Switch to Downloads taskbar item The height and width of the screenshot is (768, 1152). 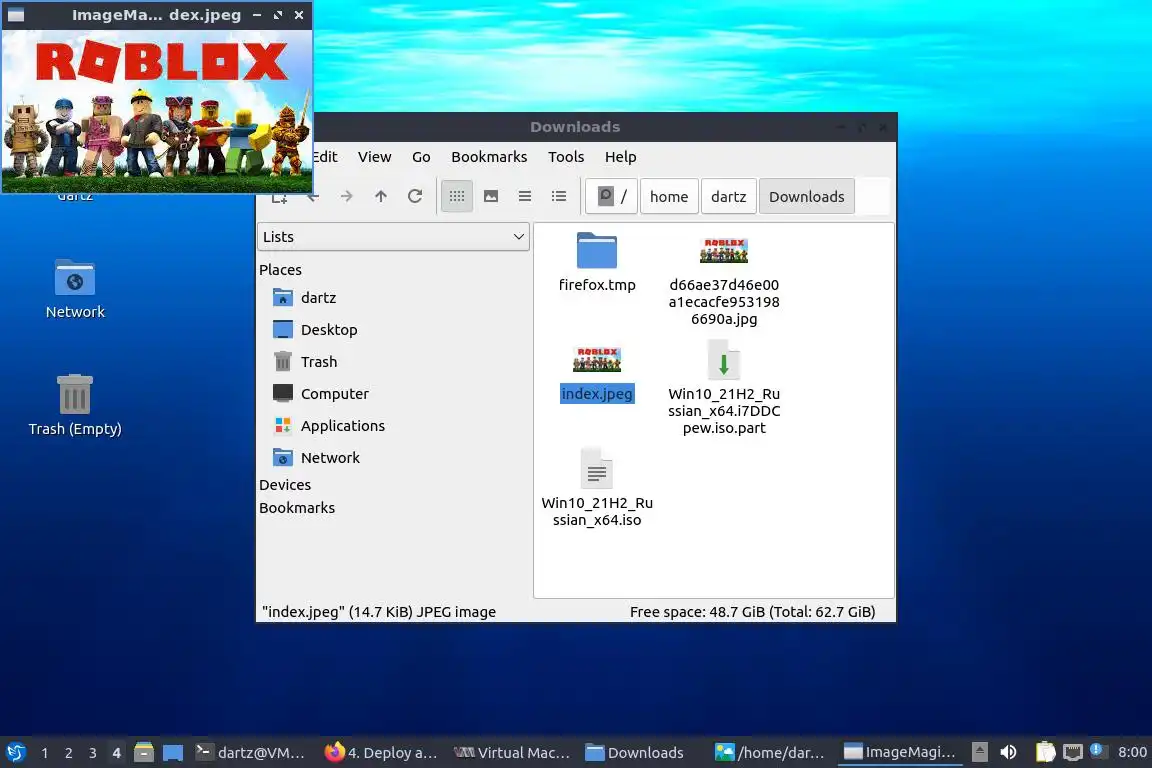(x=635, y=752)
